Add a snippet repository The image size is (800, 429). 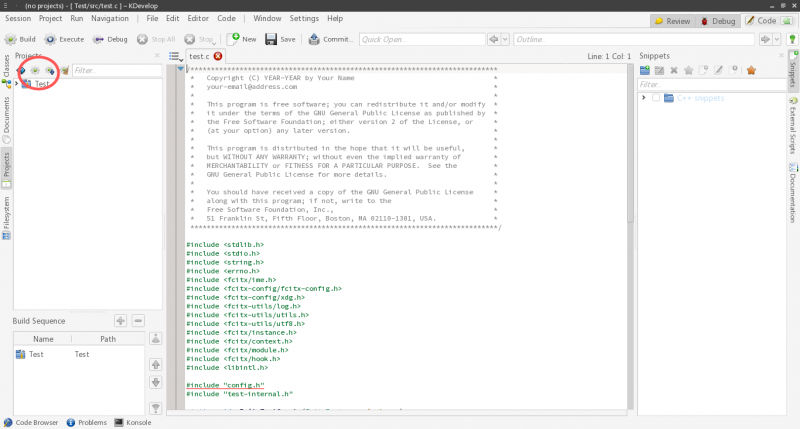[645, 70]
